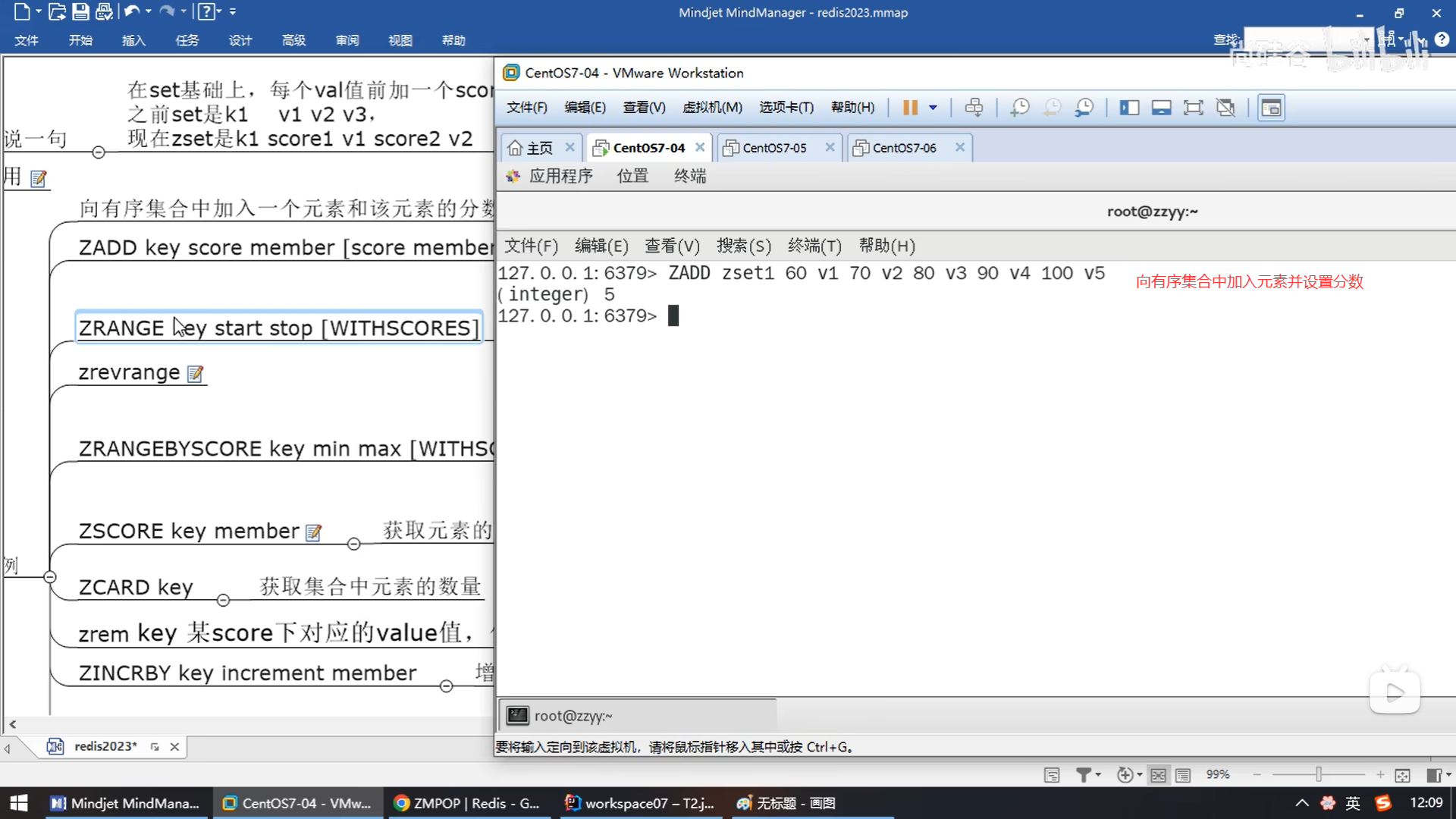Collapse the ZCARD key branch
This screenshot has width=1456, height=819.
(223, 601)
